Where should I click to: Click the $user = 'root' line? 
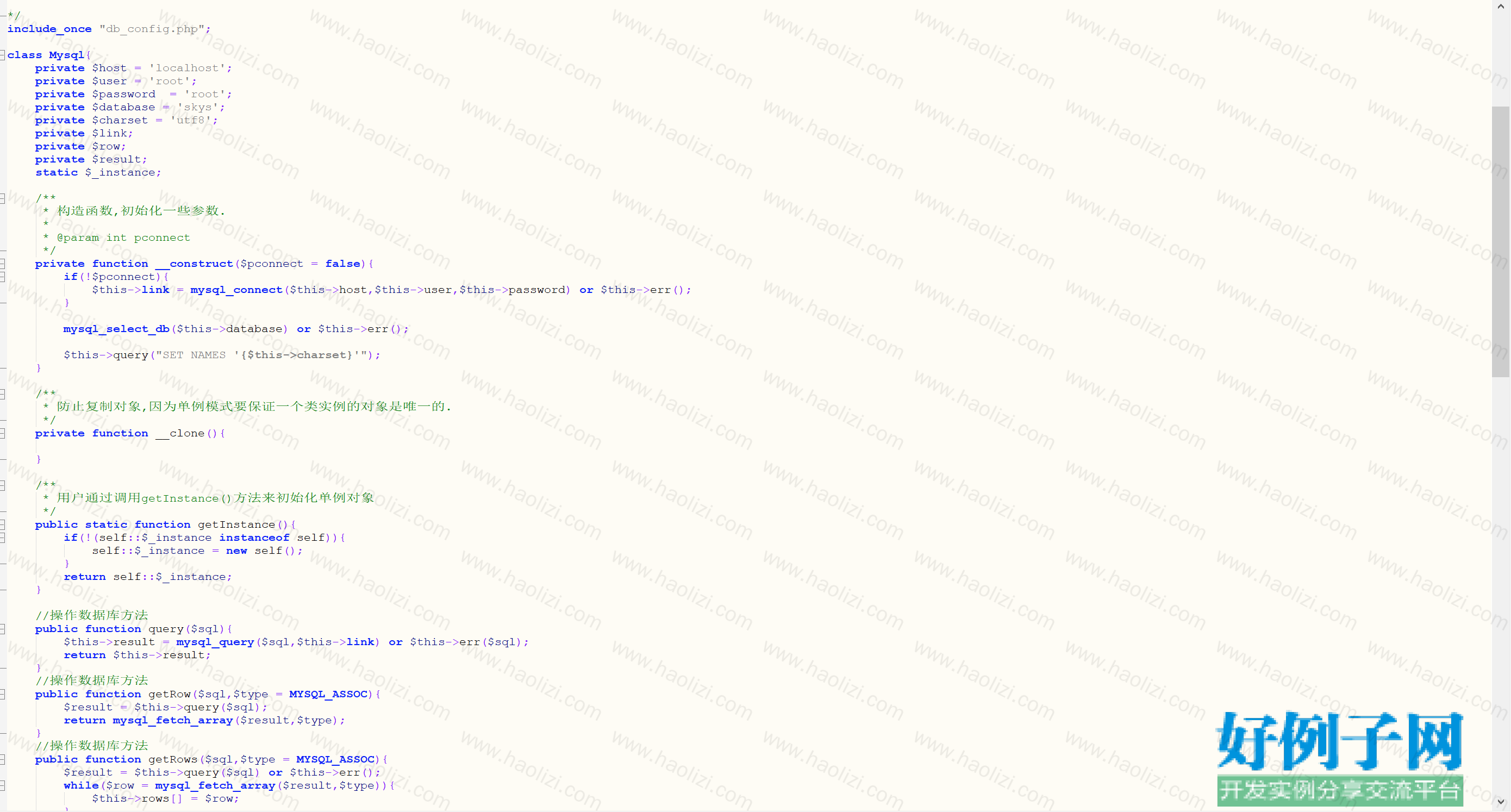tap(116, 81)
